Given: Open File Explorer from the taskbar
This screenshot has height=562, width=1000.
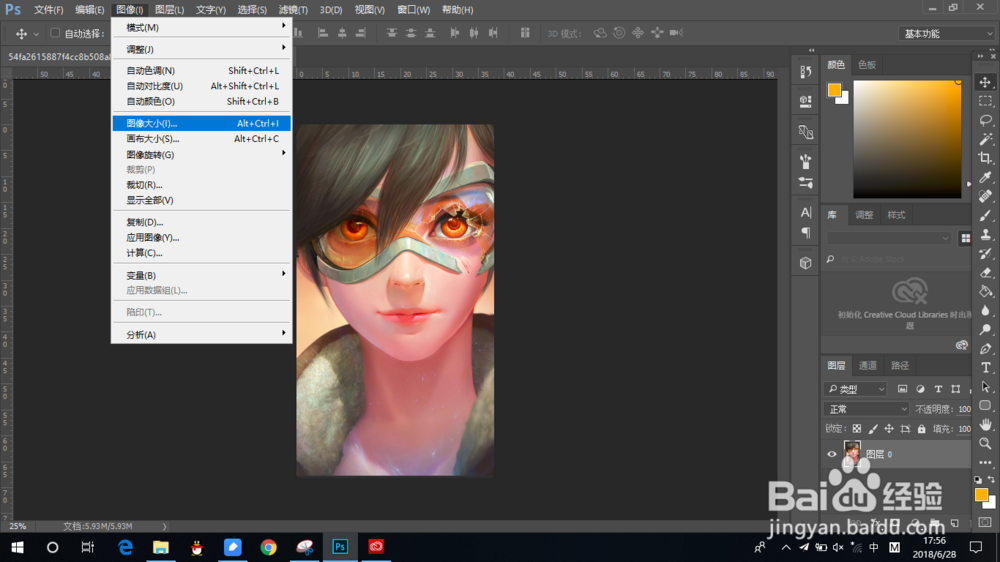Looking at the screenshot, I should tap(161, 547).
